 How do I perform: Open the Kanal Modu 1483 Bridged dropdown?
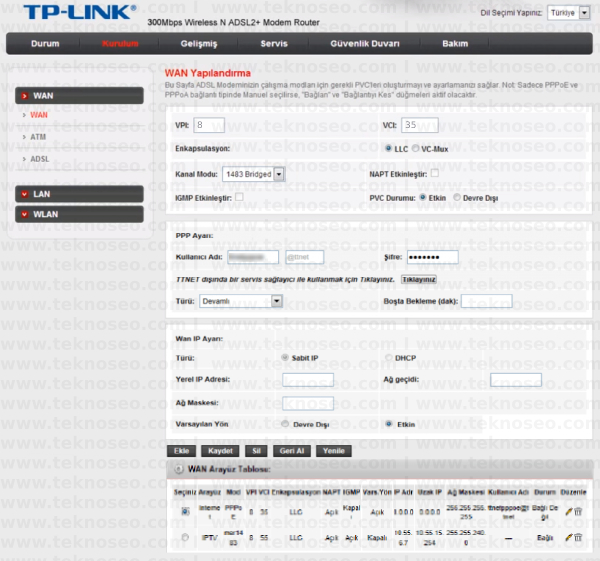pyautogui.click(x=253, y=174)
